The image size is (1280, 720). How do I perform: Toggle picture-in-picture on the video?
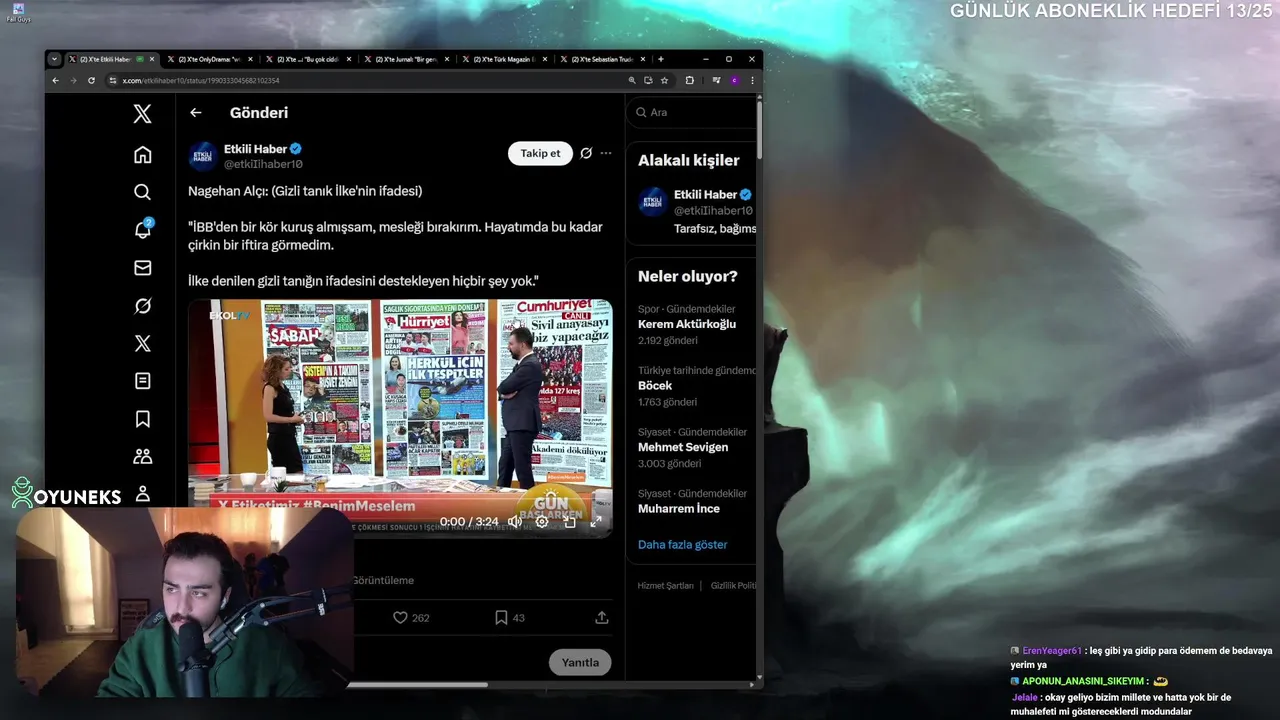(x=570, y=521)
